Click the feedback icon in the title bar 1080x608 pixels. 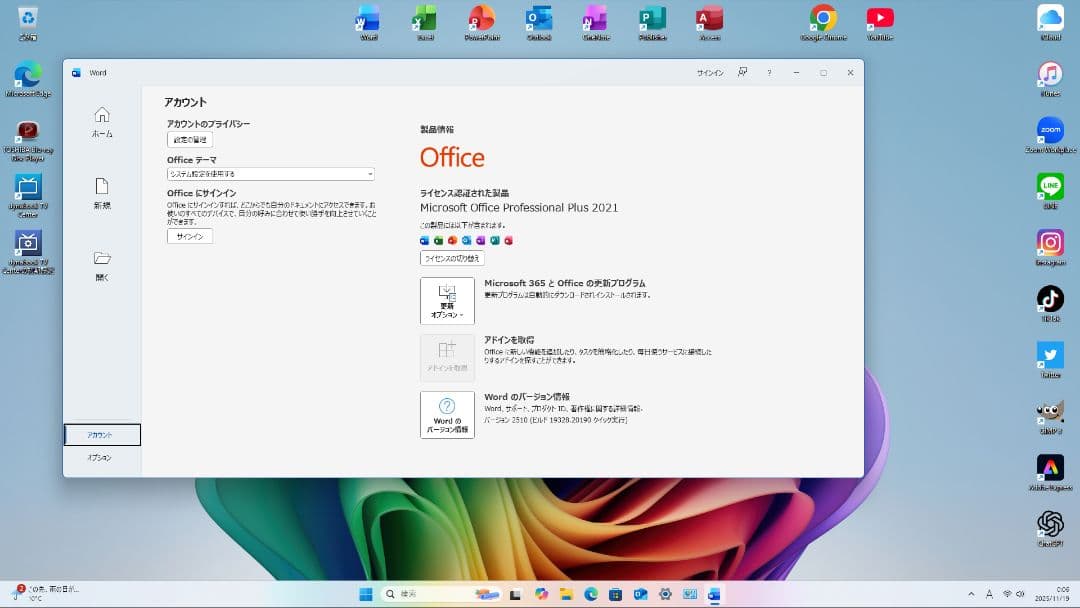[x=742, y=72]
